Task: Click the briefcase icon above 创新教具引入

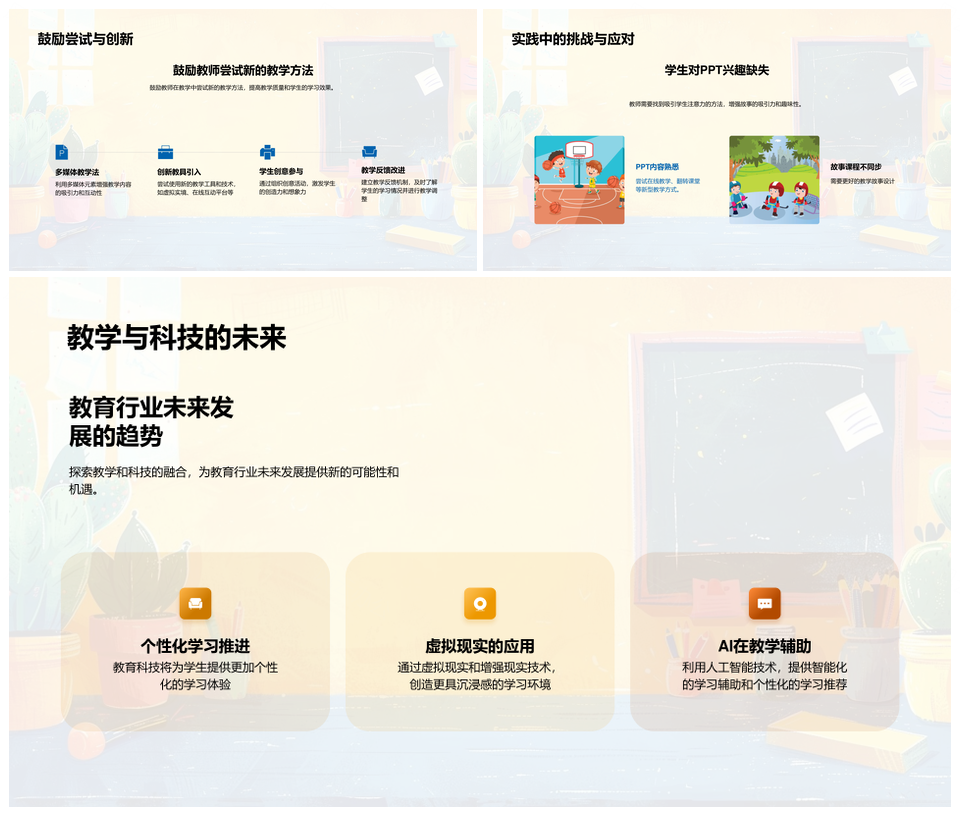Action: pos(165,152)
